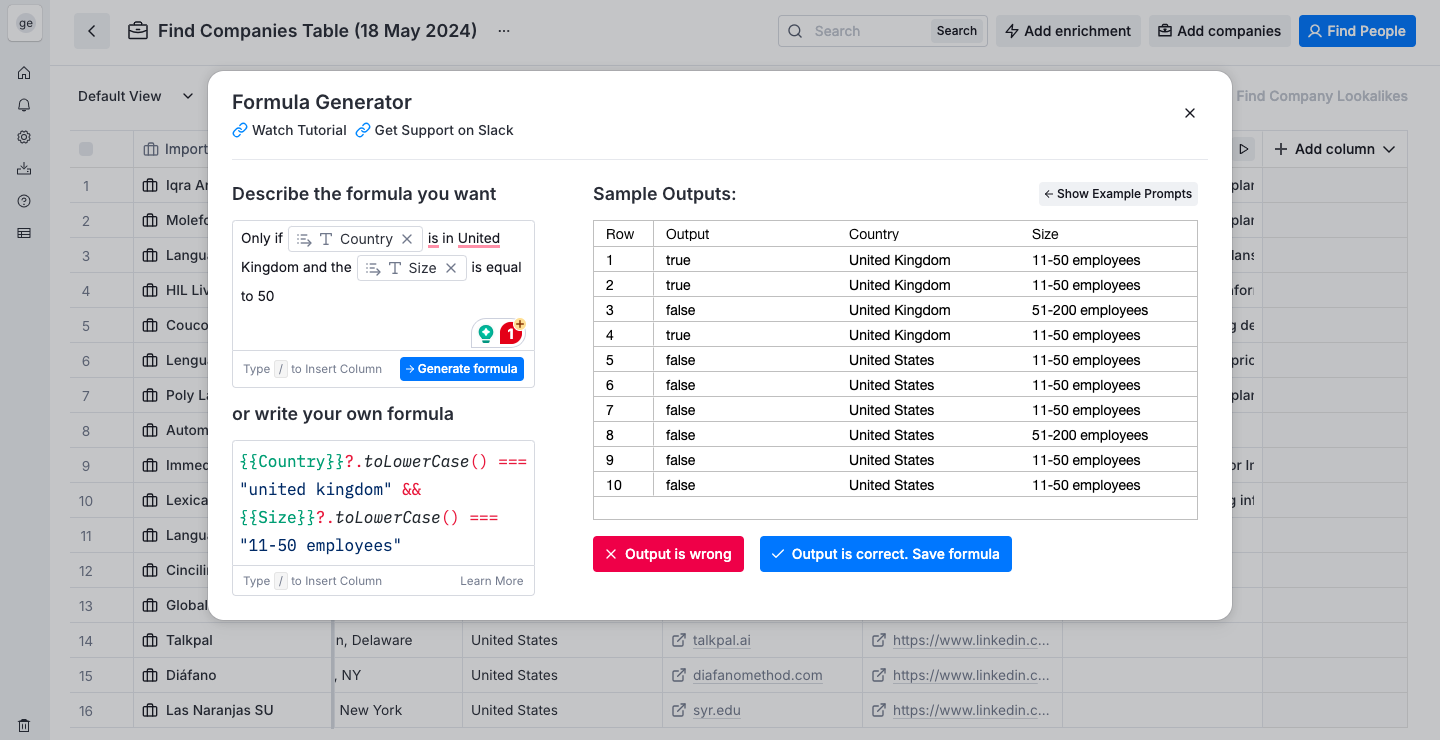
Task: Click the trash icon at bottom left
Action: pyautogui.click(x=24, y=726)
